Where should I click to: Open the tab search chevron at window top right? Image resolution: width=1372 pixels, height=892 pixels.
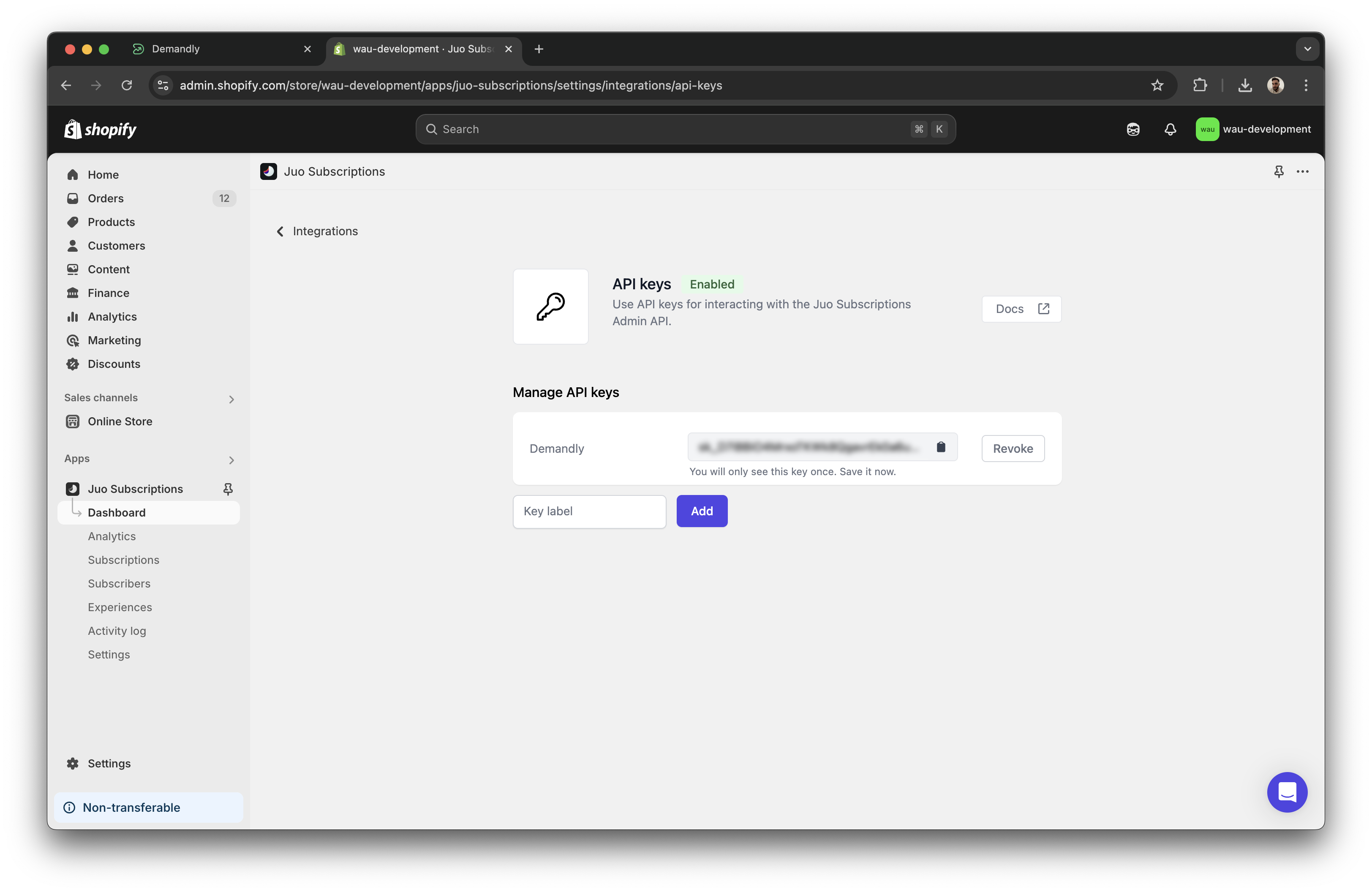point(1307,49)
